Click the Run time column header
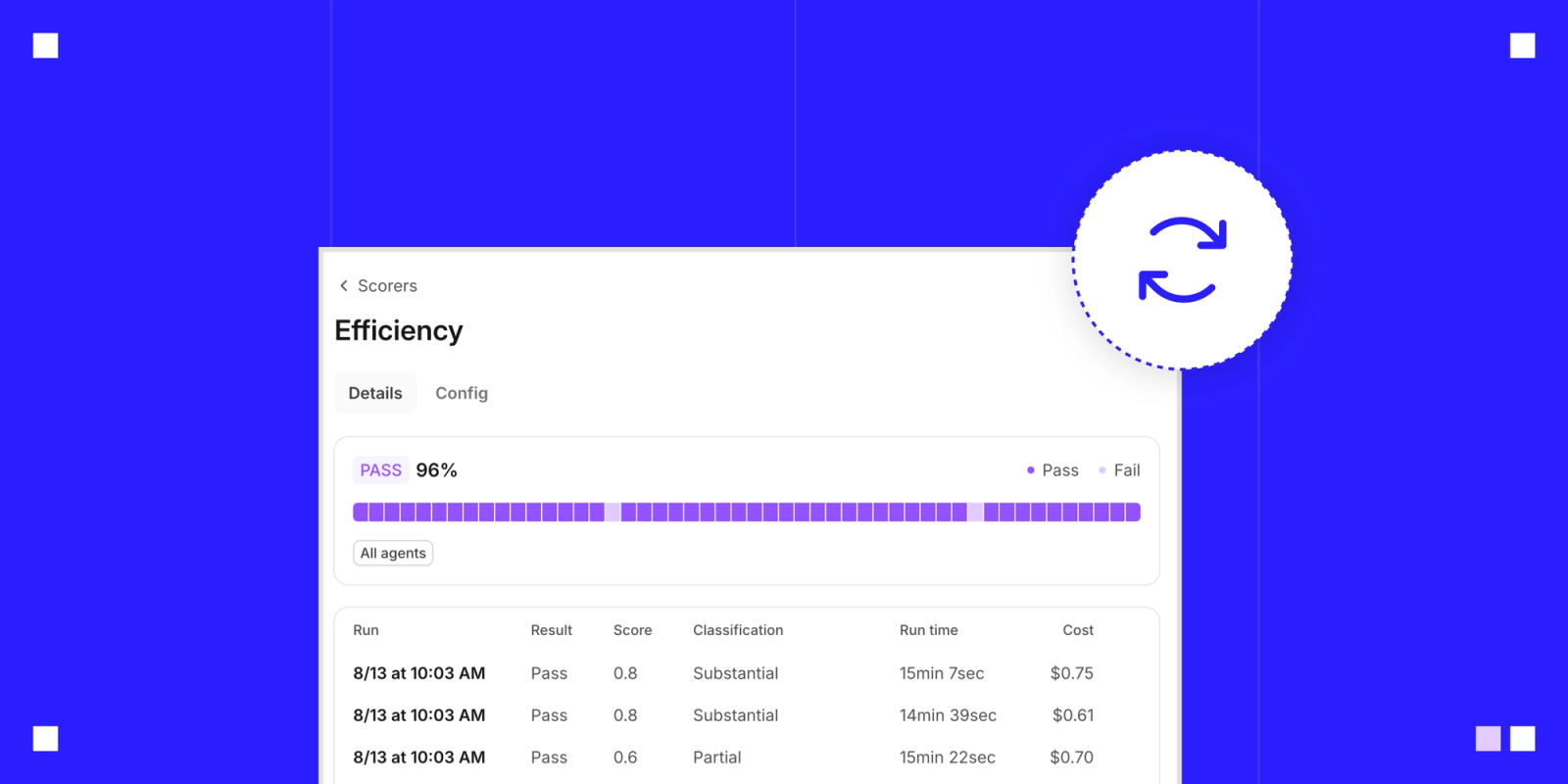Image resolution: width=1568 pixels, height=784 pixels. pyautogui.click(x=929, y=630)
